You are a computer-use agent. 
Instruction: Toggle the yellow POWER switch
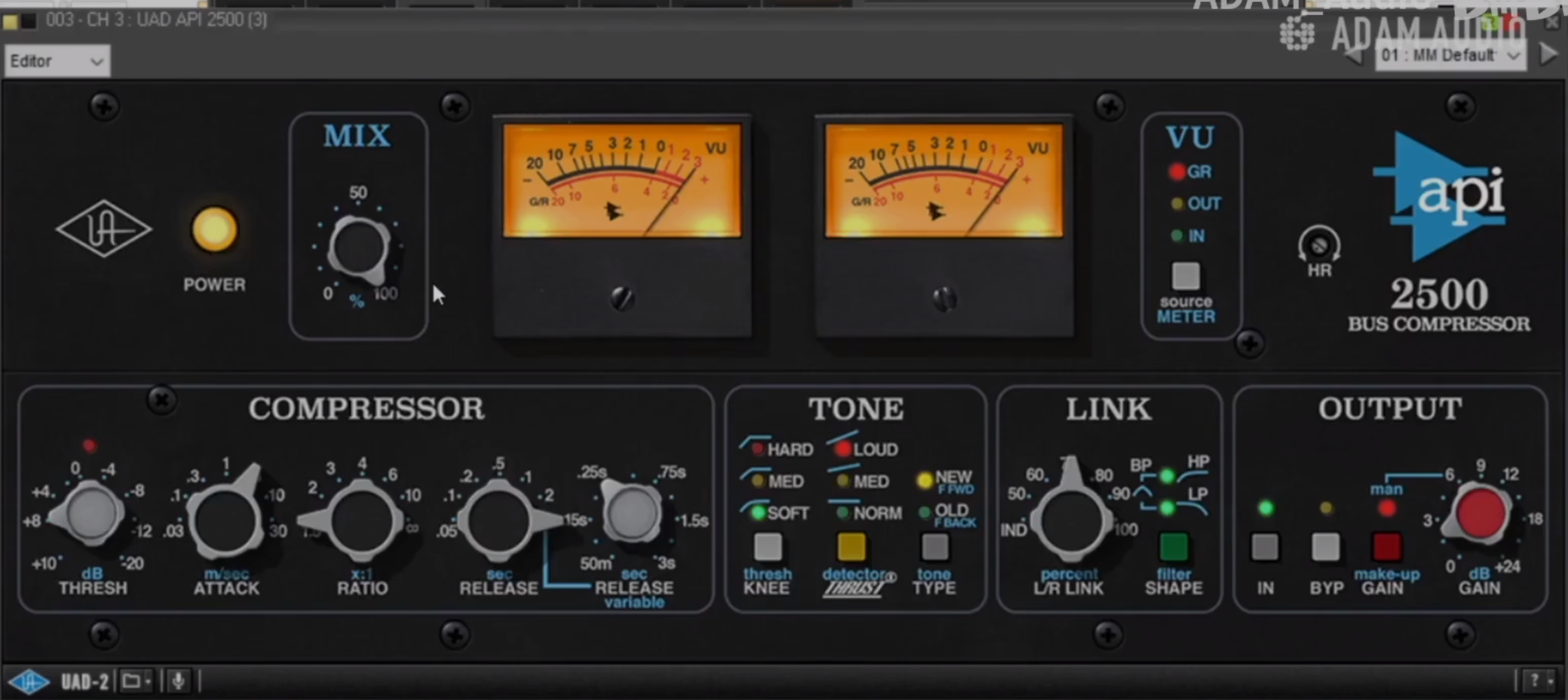click(x=214, y=230)
